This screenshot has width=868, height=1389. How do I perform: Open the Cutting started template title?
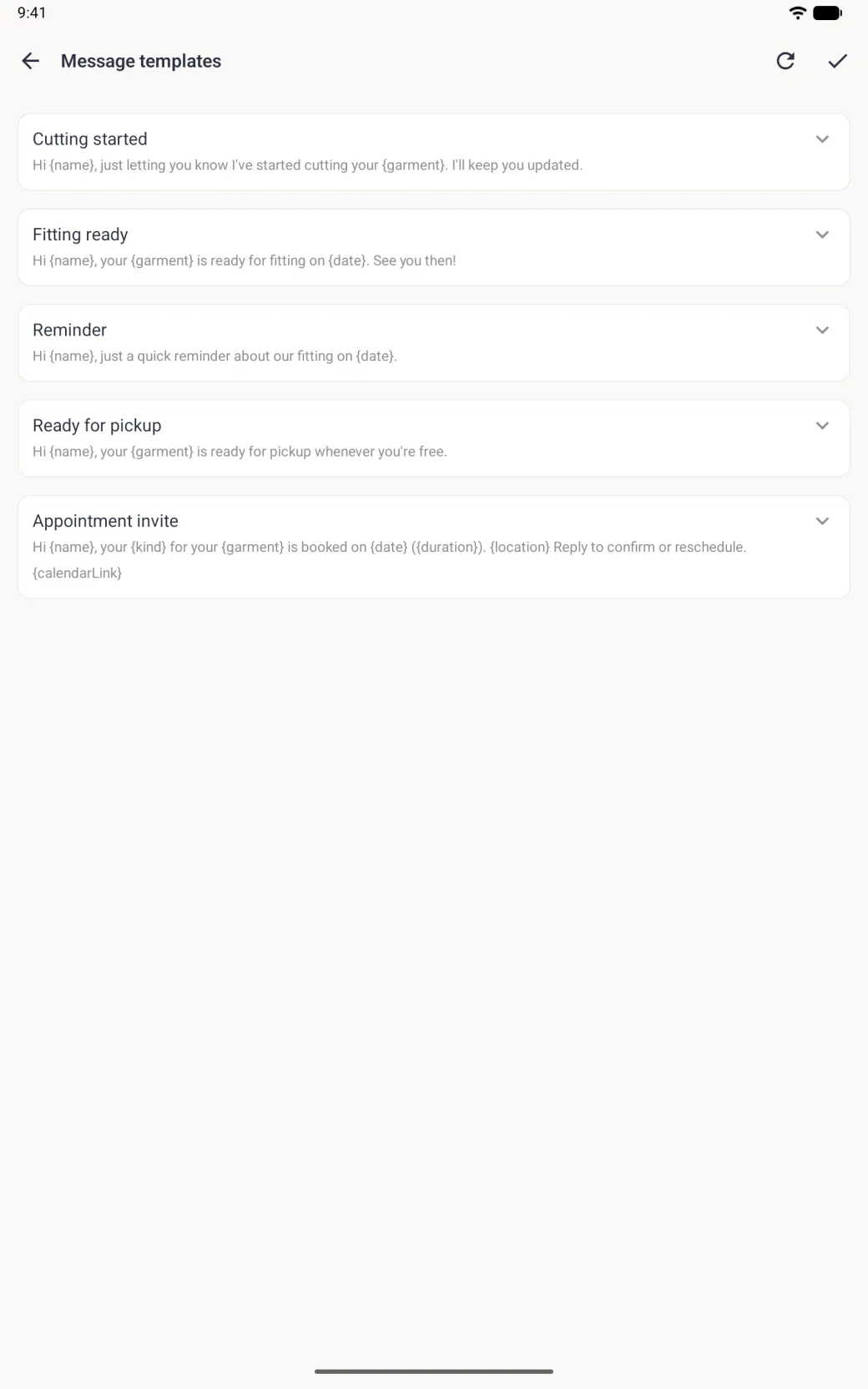coord(90,139)
